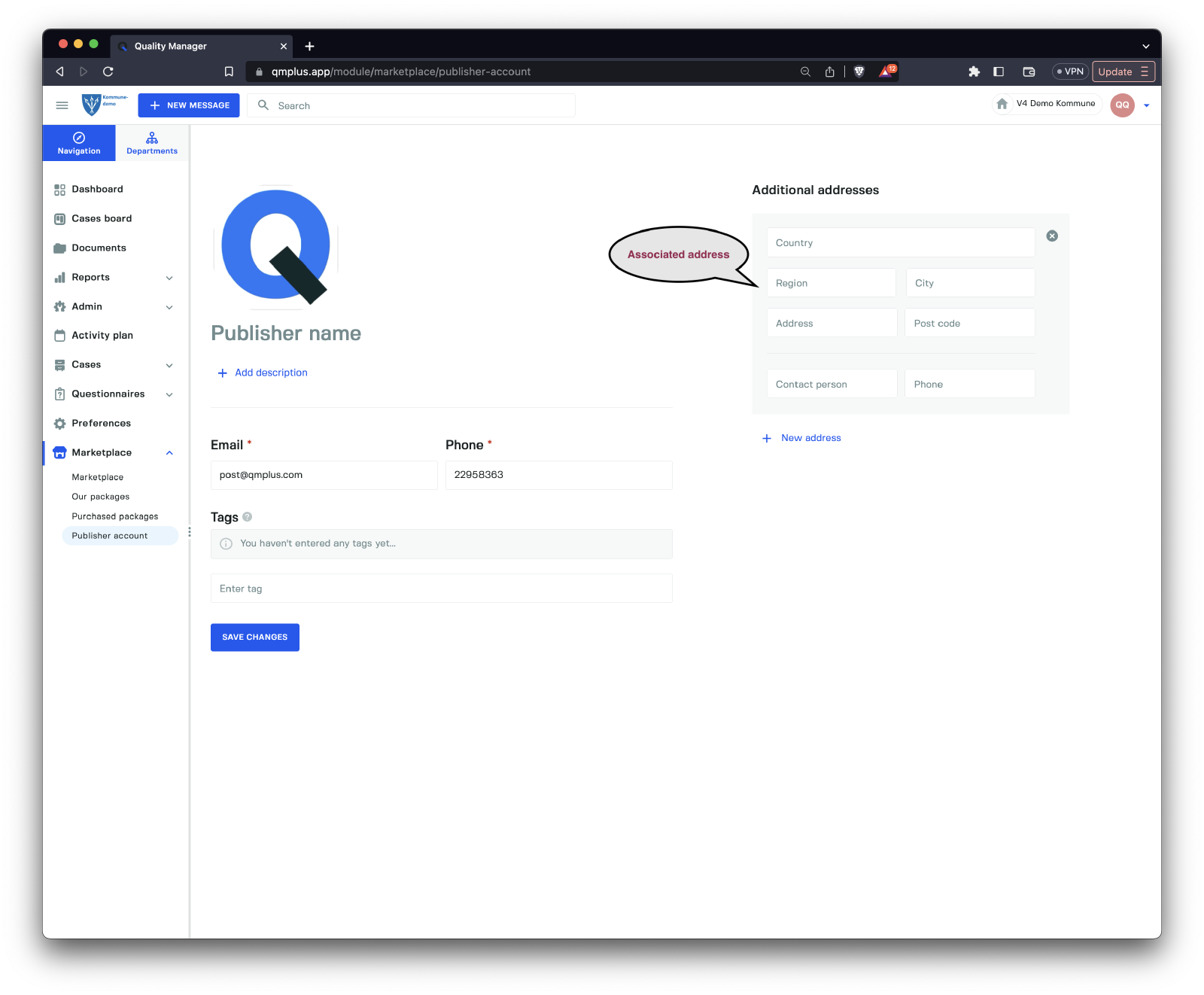Click the QQ user avatar
The height and width of the screenshot is (995, 1204).
pyautogui.click(x=1122, y=105)
